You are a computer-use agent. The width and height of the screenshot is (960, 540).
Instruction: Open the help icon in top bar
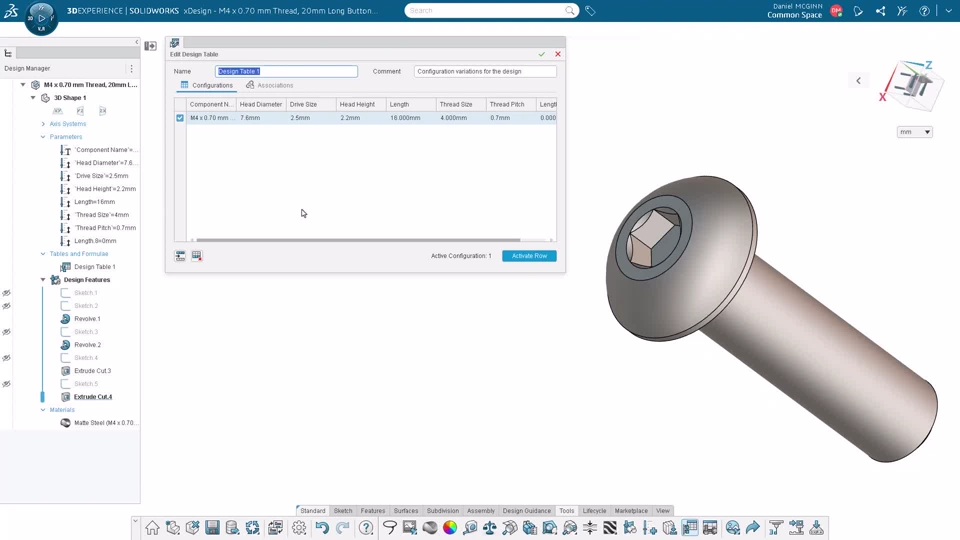click(924, 11)
